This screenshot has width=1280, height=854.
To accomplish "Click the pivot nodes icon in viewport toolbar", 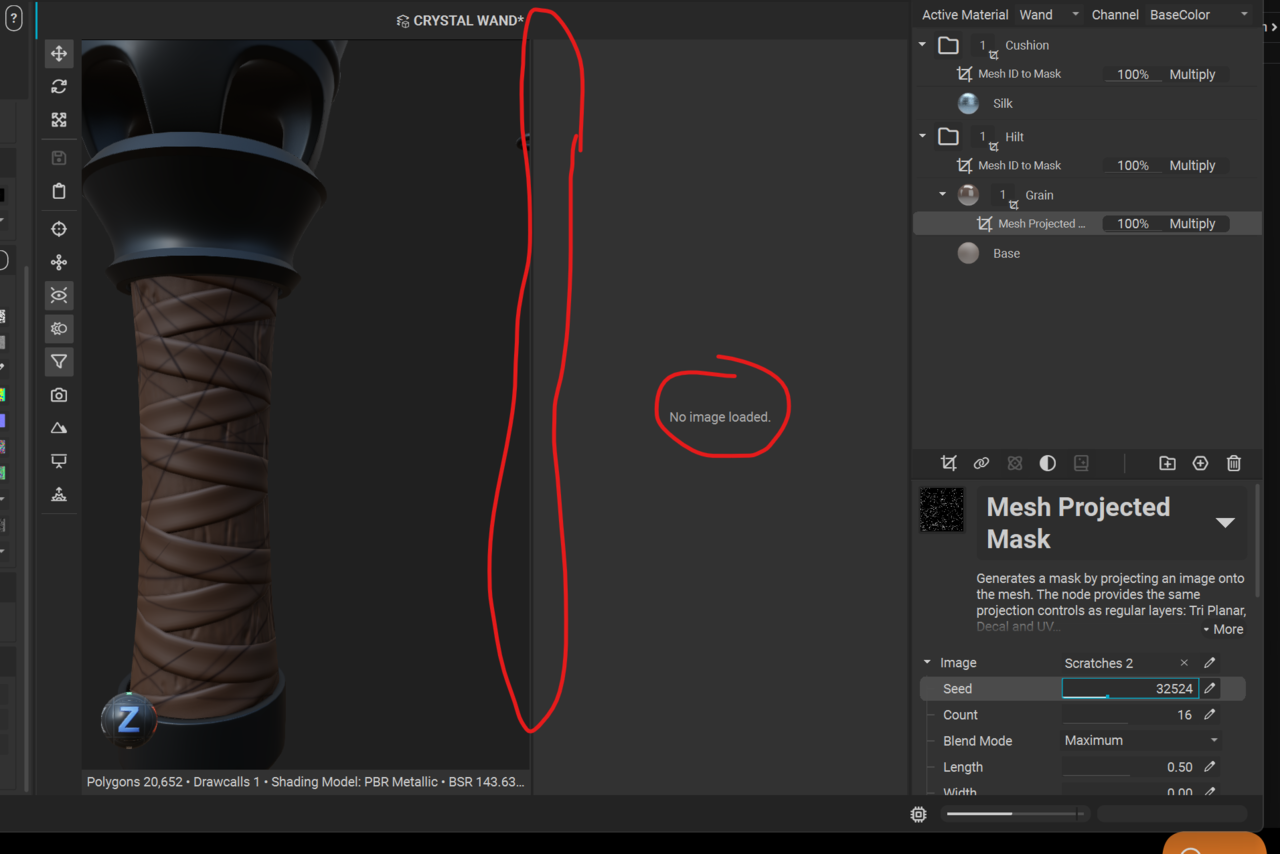I will 59,262.
